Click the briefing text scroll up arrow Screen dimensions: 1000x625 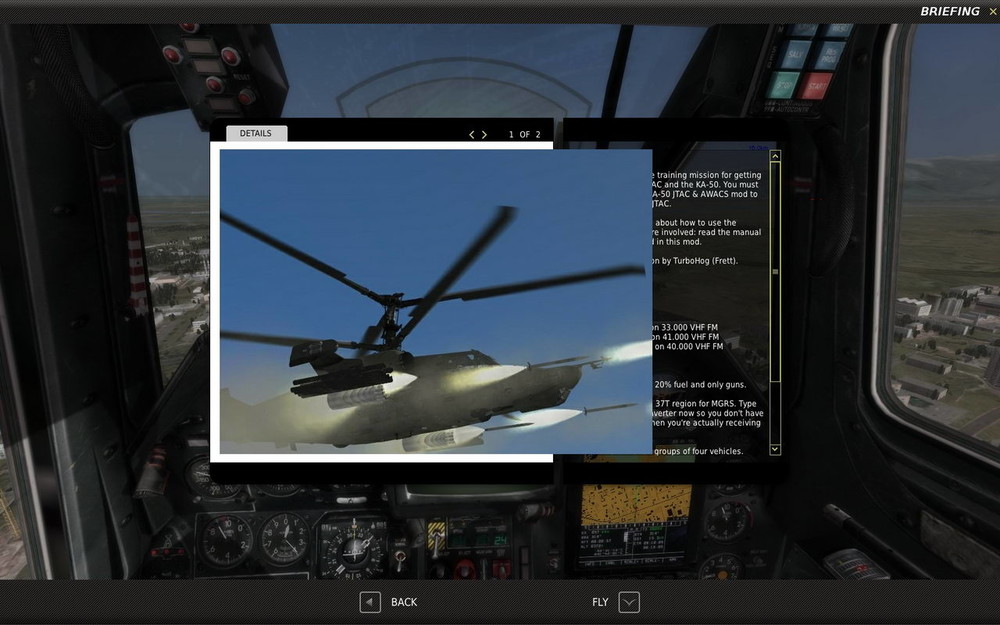pos(775,156)
